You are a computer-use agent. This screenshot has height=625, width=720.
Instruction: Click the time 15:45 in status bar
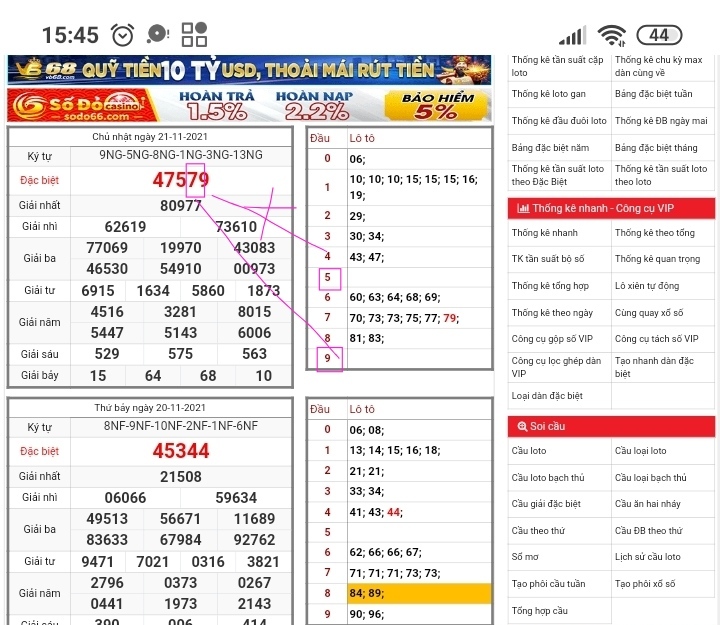coord(70,35)
